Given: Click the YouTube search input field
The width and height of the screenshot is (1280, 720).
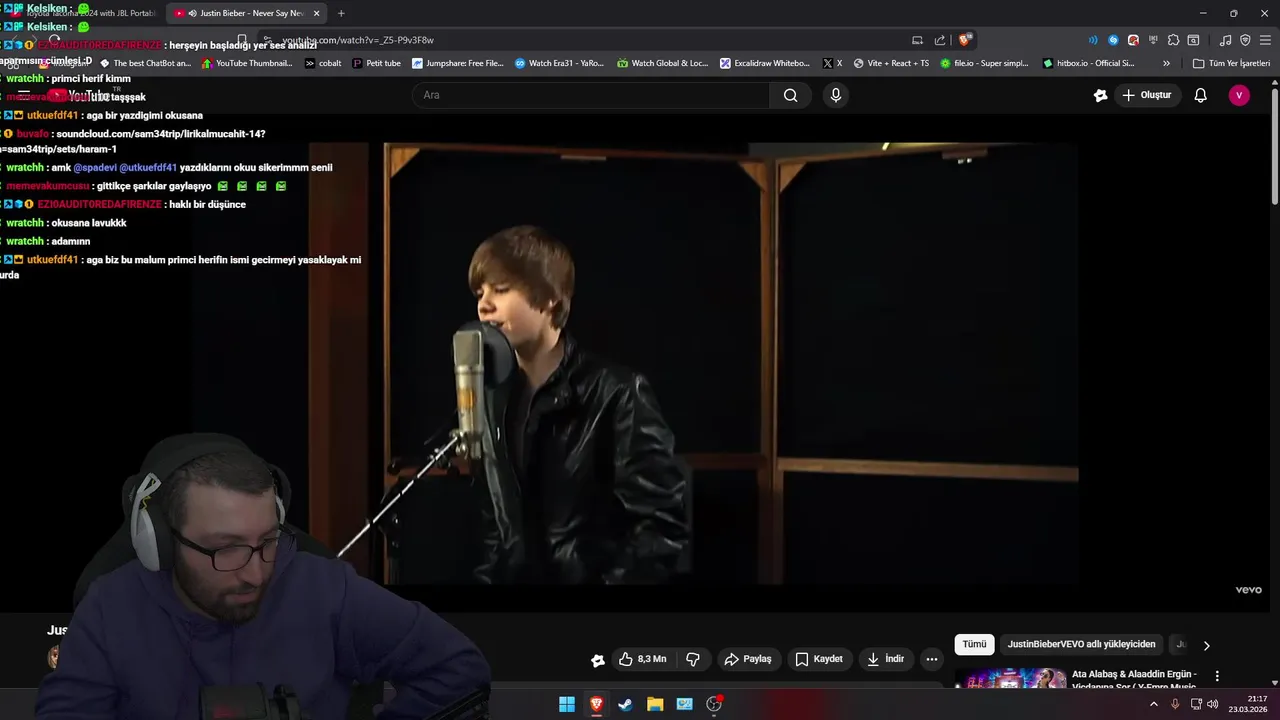Looking at the screenshot, I should (591, 95).
